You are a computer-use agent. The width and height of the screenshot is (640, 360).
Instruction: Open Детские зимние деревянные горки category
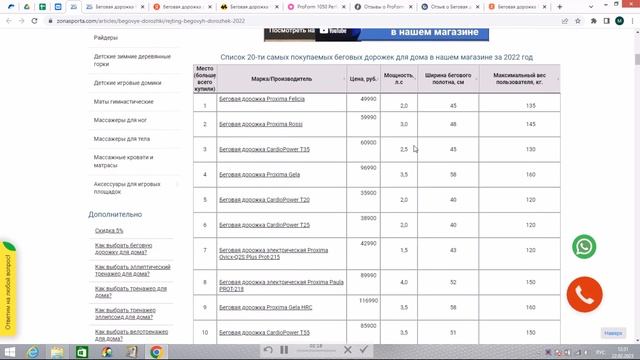132,60
